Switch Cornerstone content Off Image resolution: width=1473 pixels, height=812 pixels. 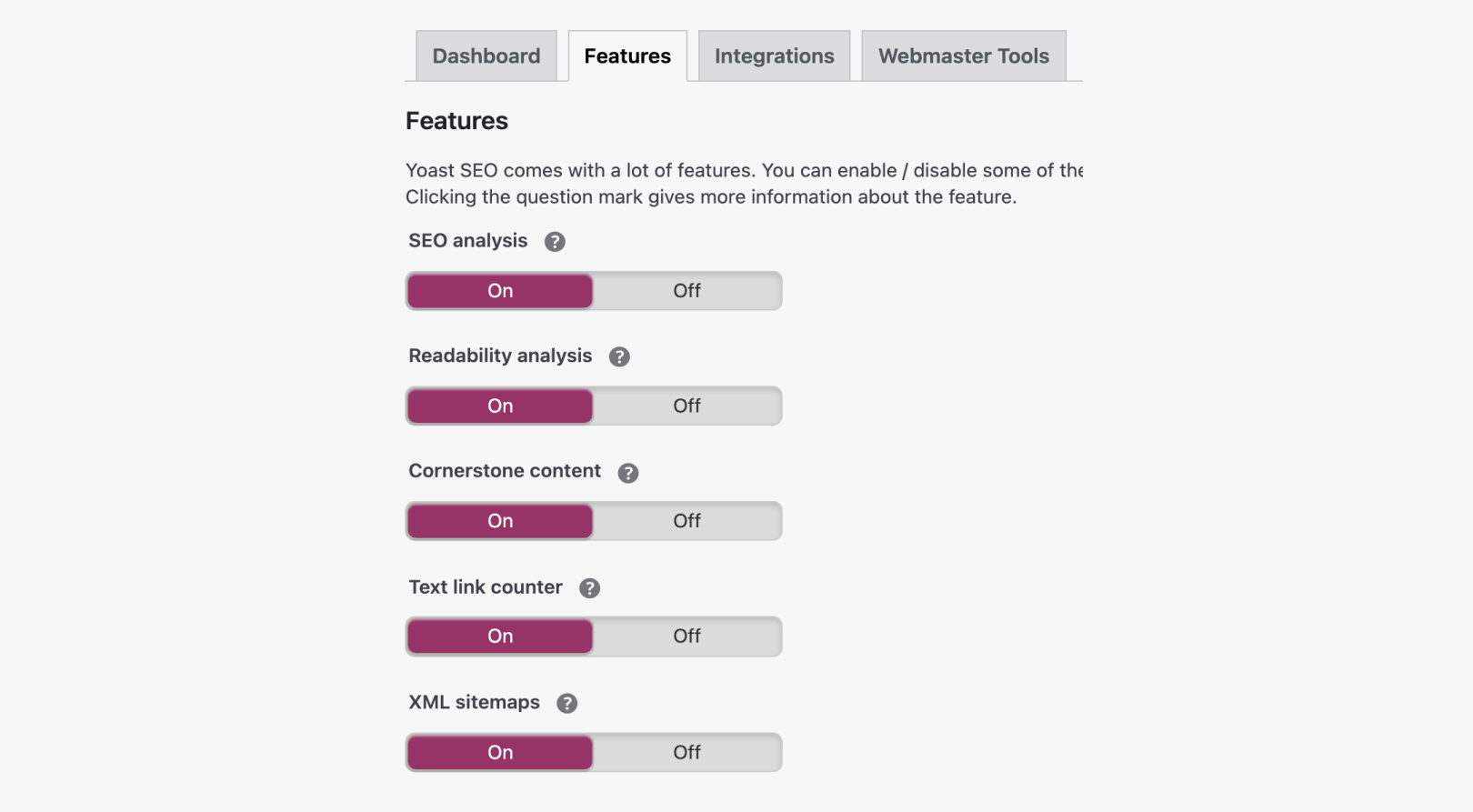coord(686,521)
